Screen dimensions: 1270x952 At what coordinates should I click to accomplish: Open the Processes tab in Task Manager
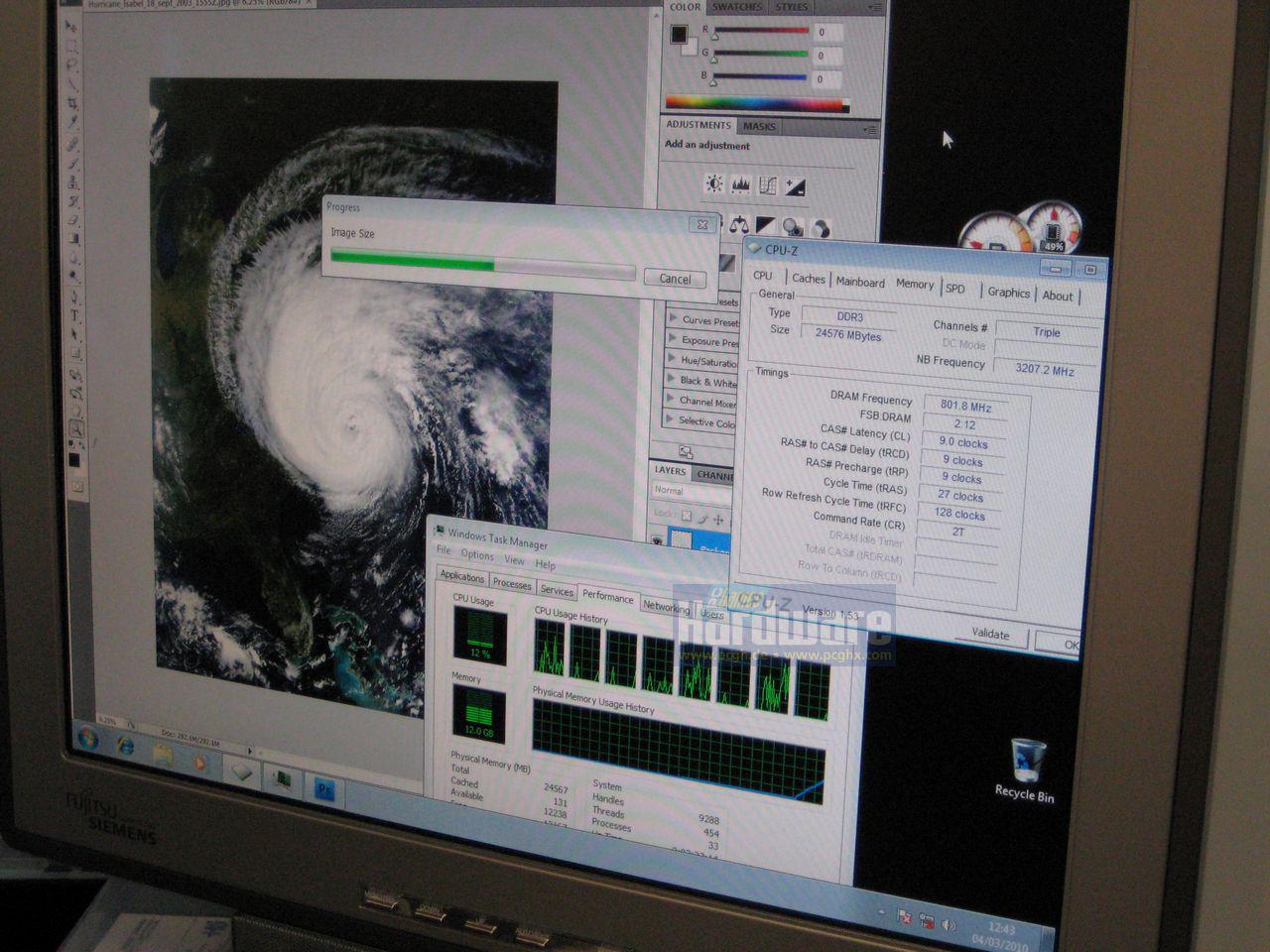click(512, 584)
